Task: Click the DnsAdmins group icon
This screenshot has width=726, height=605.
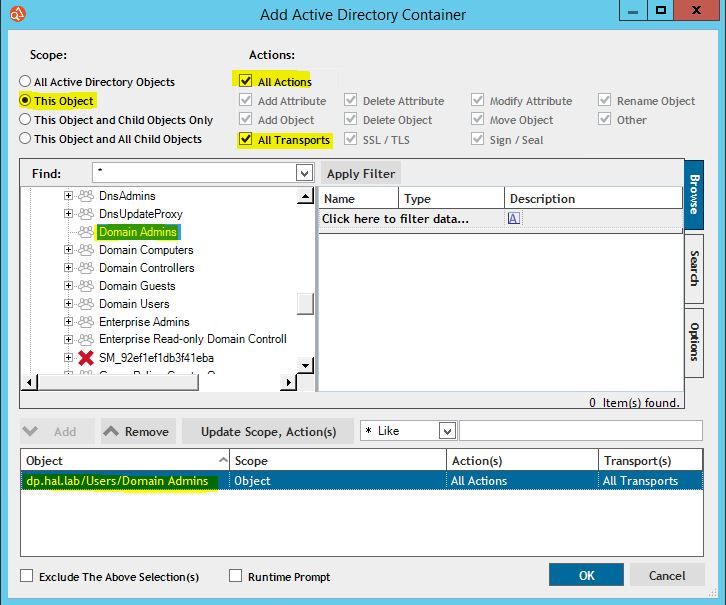Action: [x=86, y=196]
